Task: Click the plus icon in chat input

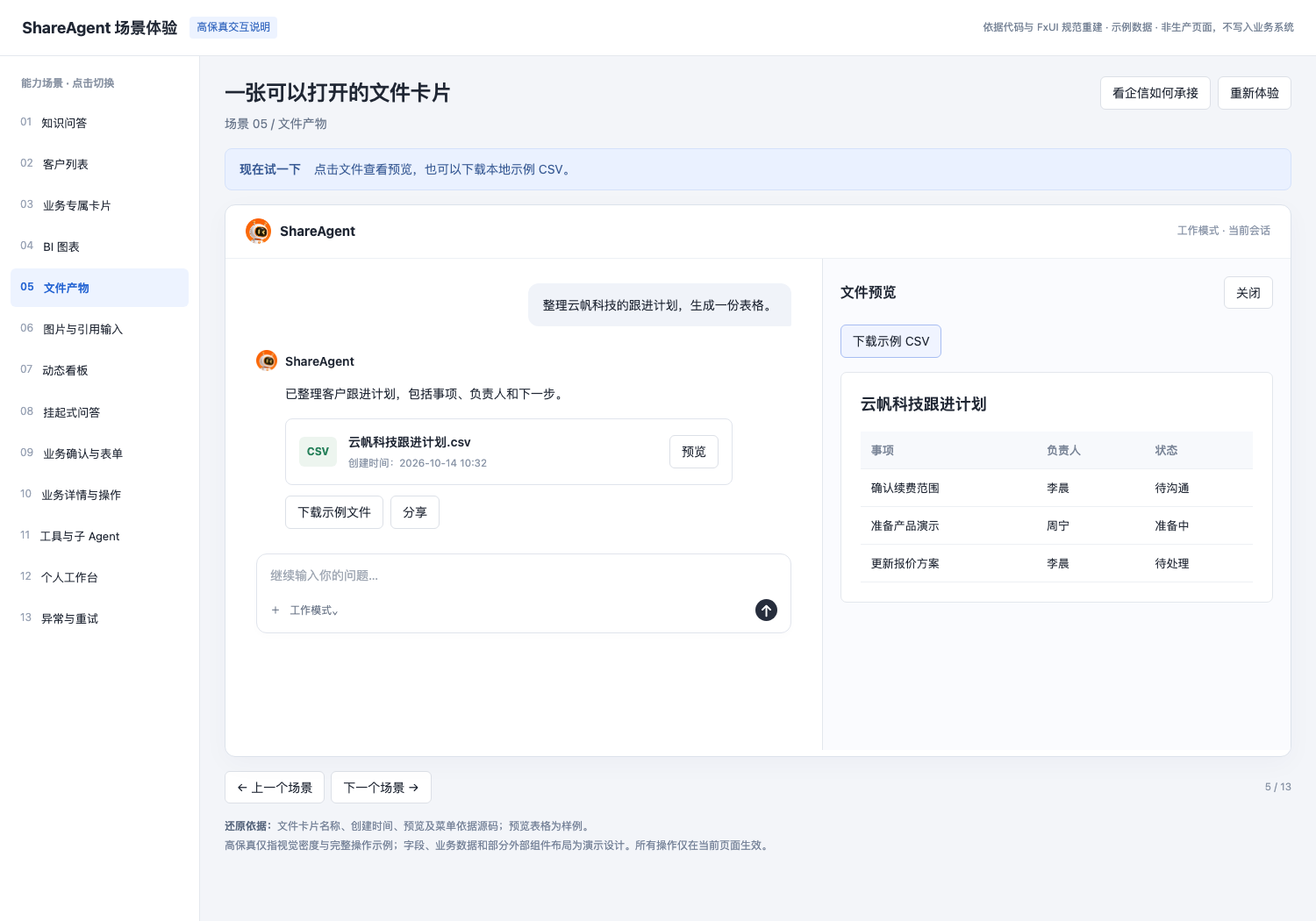Action: pyautogui.click(x=275, y=610)
